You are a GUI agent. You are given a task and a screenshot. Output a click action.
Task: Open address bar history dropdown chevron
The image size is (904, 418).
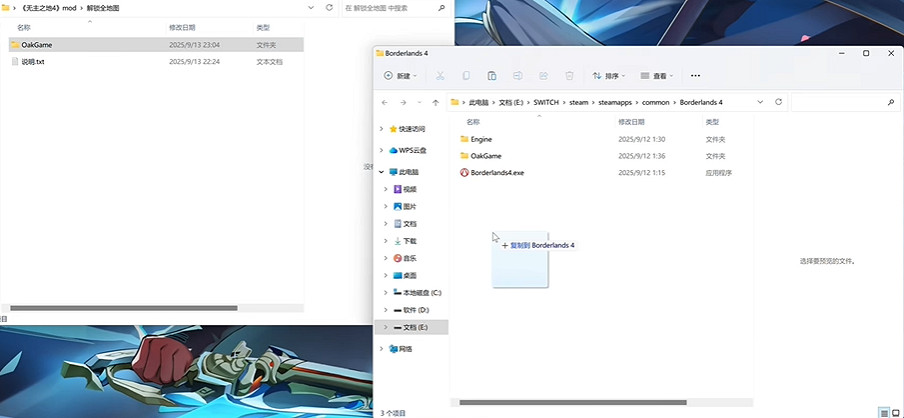coord(760,102)
